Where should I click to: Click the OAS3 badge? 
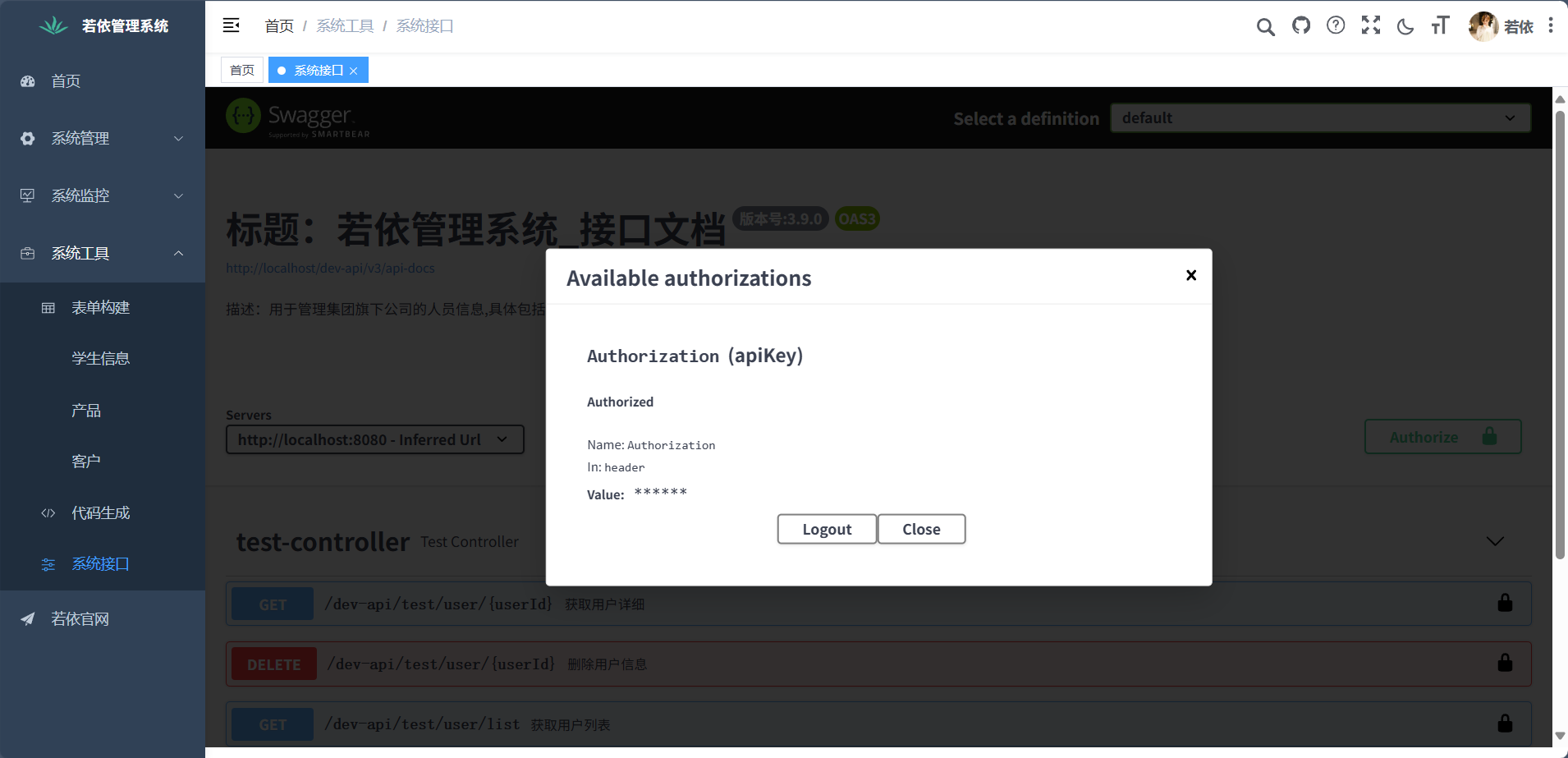point(856,218)
